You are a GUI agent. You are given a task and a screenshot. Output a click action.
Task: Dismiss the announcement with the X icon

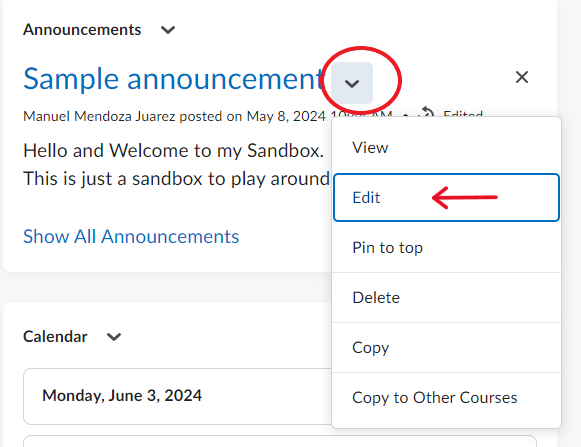pyautogui.click(x=522, y=77)
